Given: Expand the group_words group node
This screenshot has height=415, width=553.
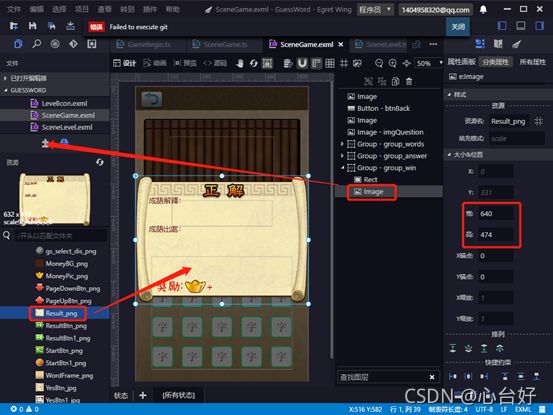Looking at the screenshot, I should tap(342, 144).
